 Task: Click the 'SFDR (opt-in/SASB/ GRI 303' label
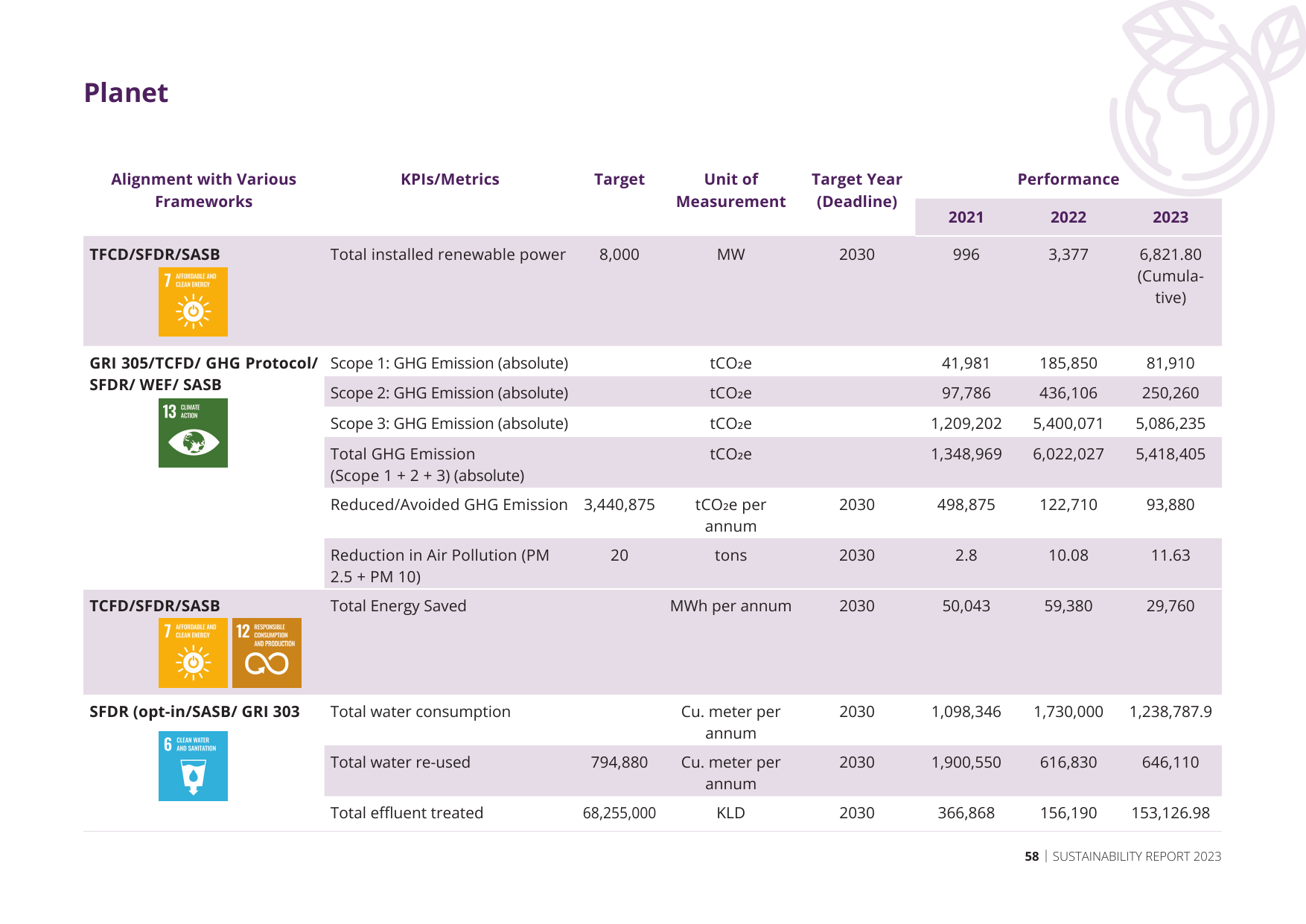tap(194, 712)
